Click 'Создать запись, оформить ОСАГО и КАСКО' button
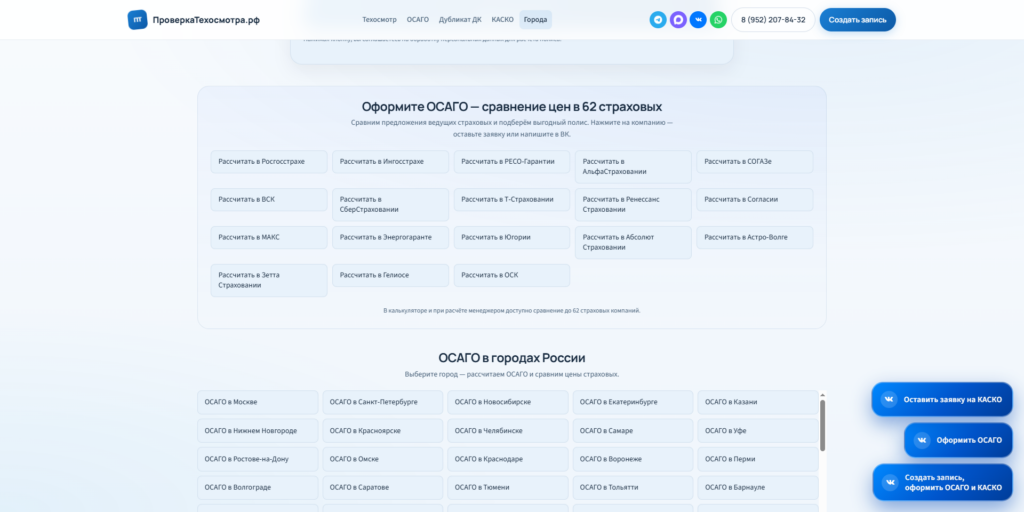The width and height of the screenshot is (1024, 512). (x=942, y=482)
